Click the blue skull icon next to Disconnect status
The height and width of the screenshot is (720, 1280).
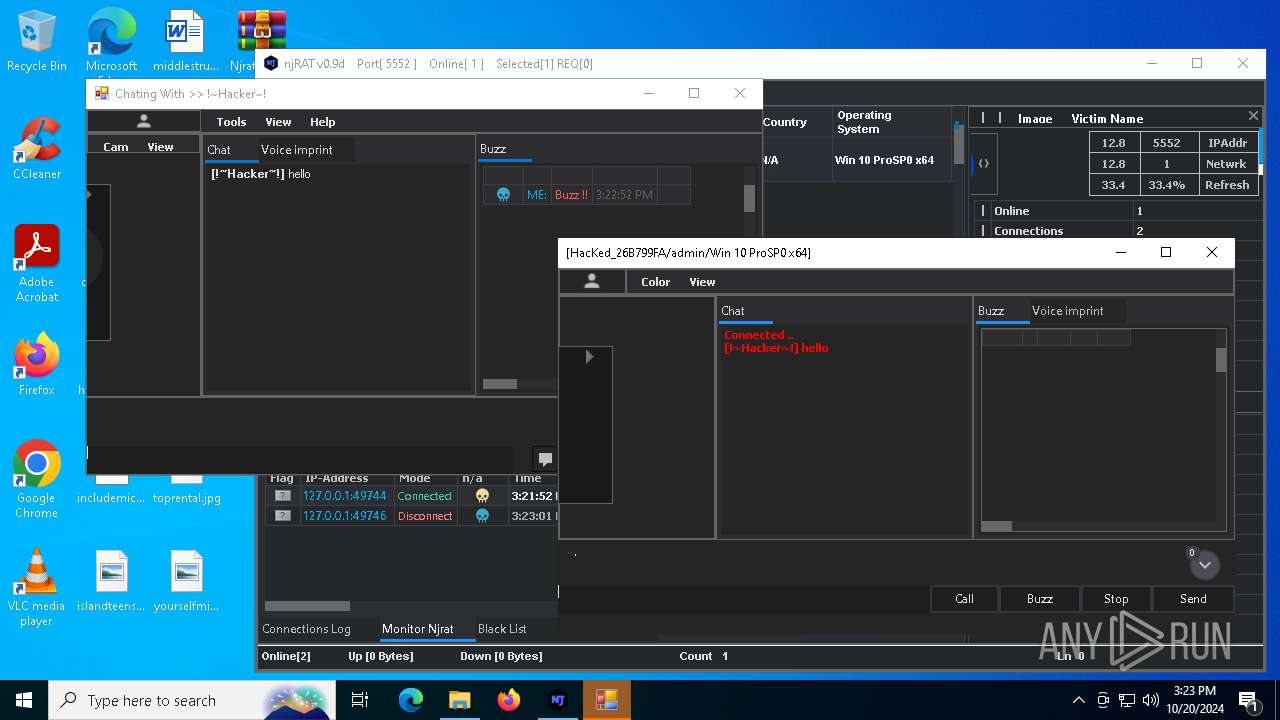click(482, 516)
